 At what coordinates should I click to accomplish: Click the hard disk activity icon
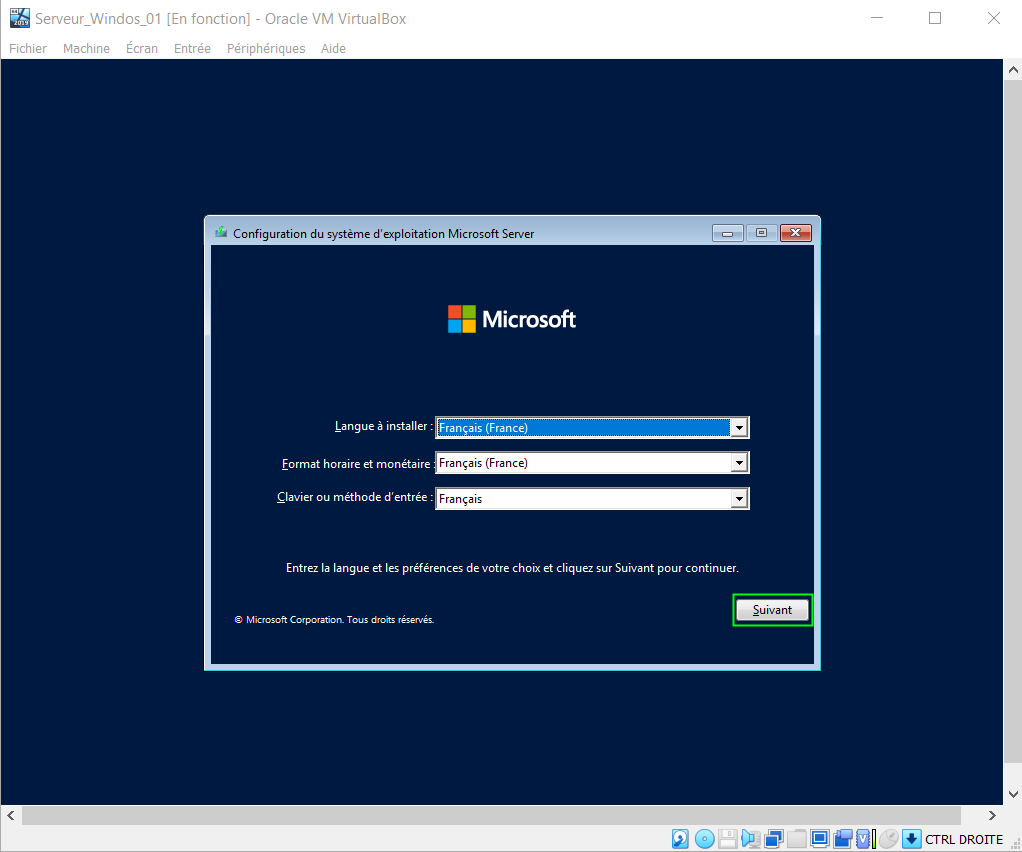[x=680, y=839]
